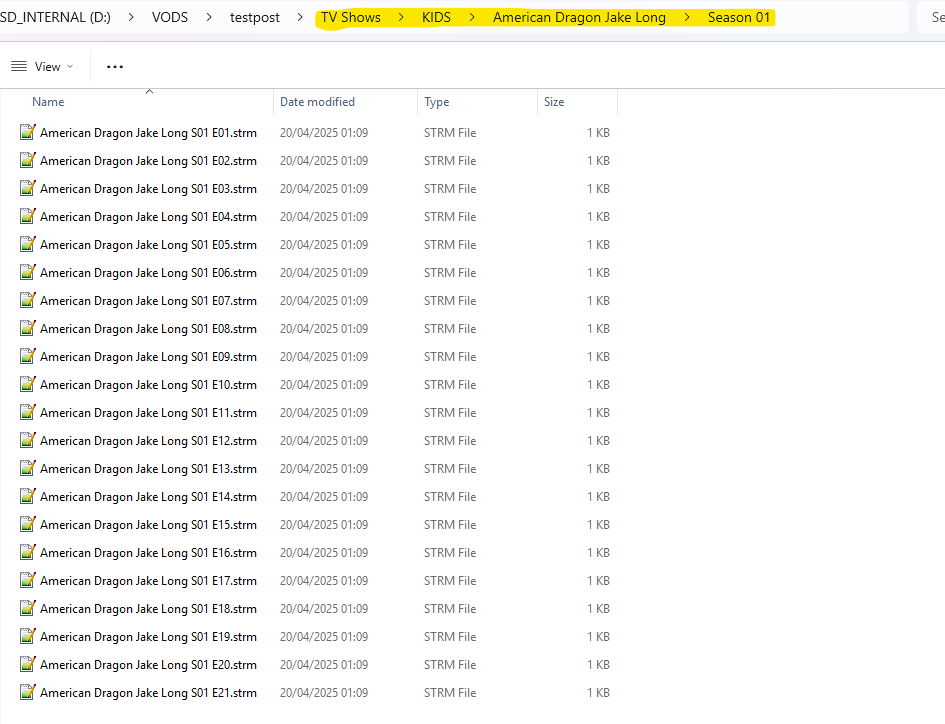Click the E09.strm file icon

(27, 356)
